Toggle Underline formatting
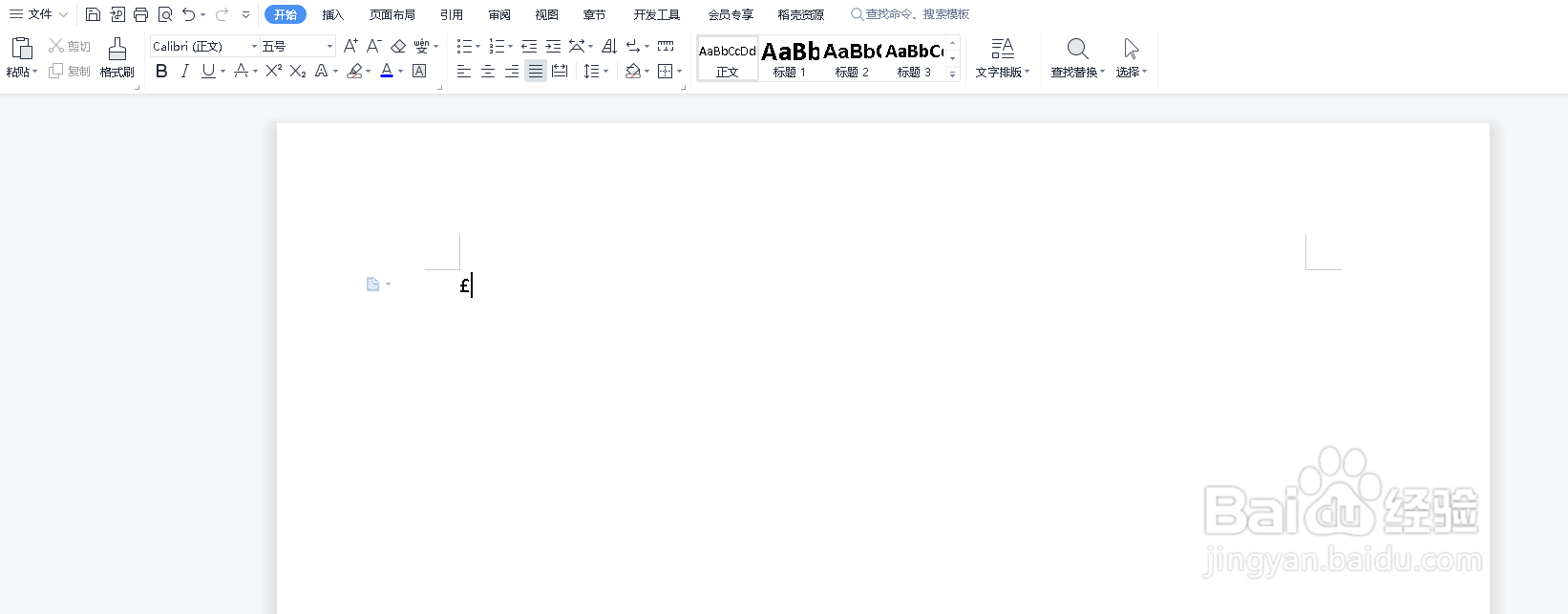The height and width of the screenshot is (614, 1568). 208,71
